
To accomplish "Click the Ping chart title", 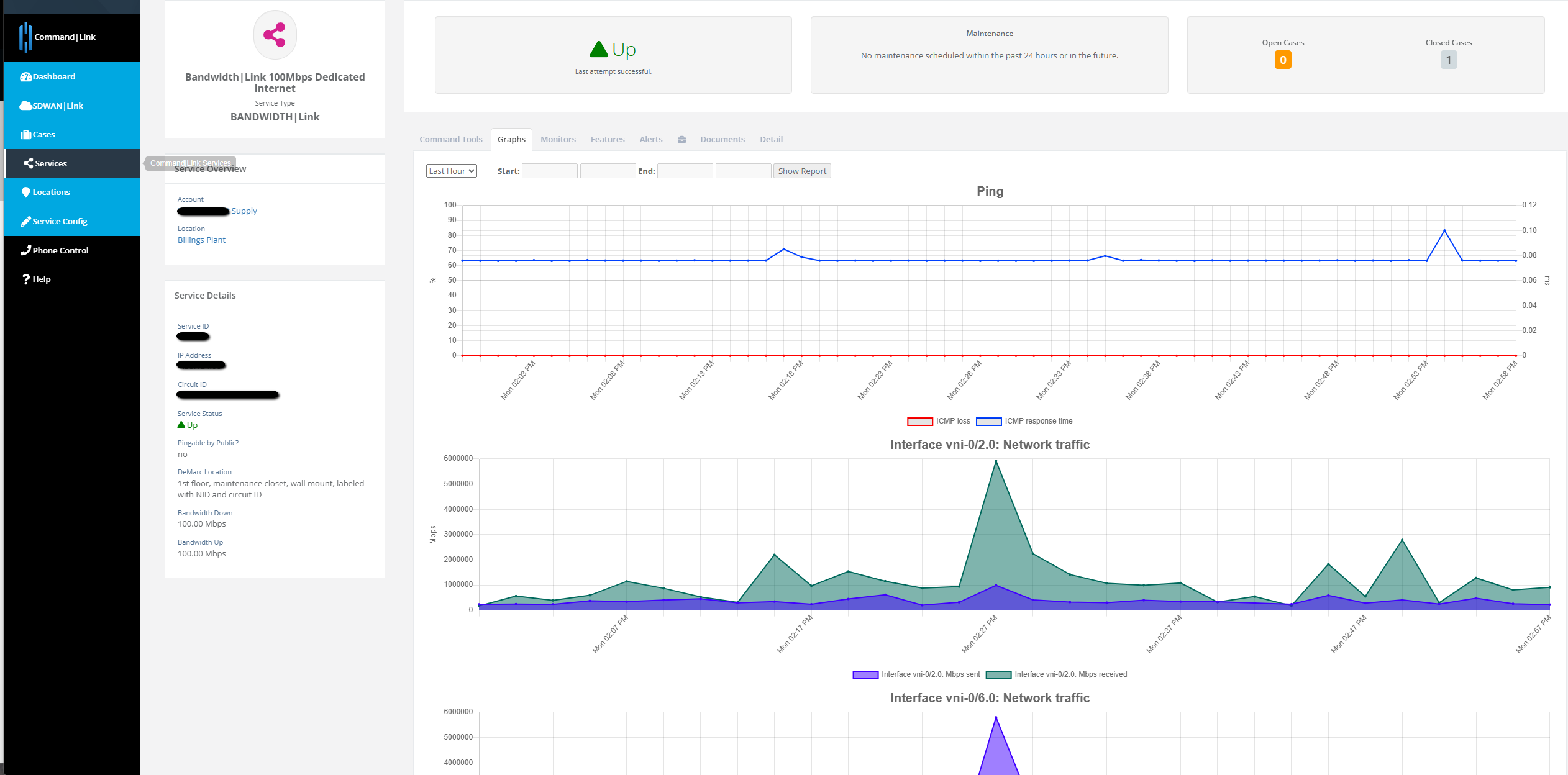I will pos(990,191).
